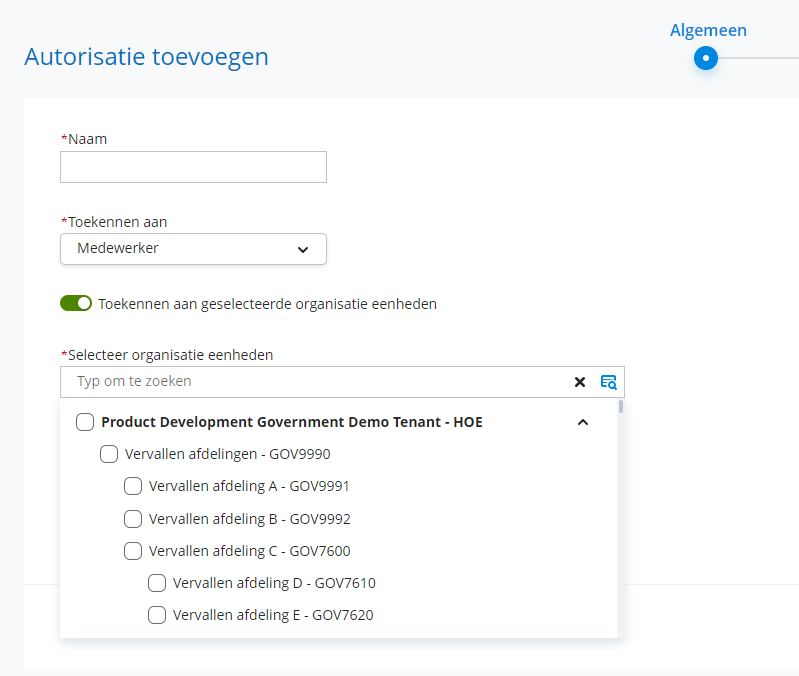Click the Vervallen afdelingen - GOV9990 label

pyautogui.click(x=227, y=454)
